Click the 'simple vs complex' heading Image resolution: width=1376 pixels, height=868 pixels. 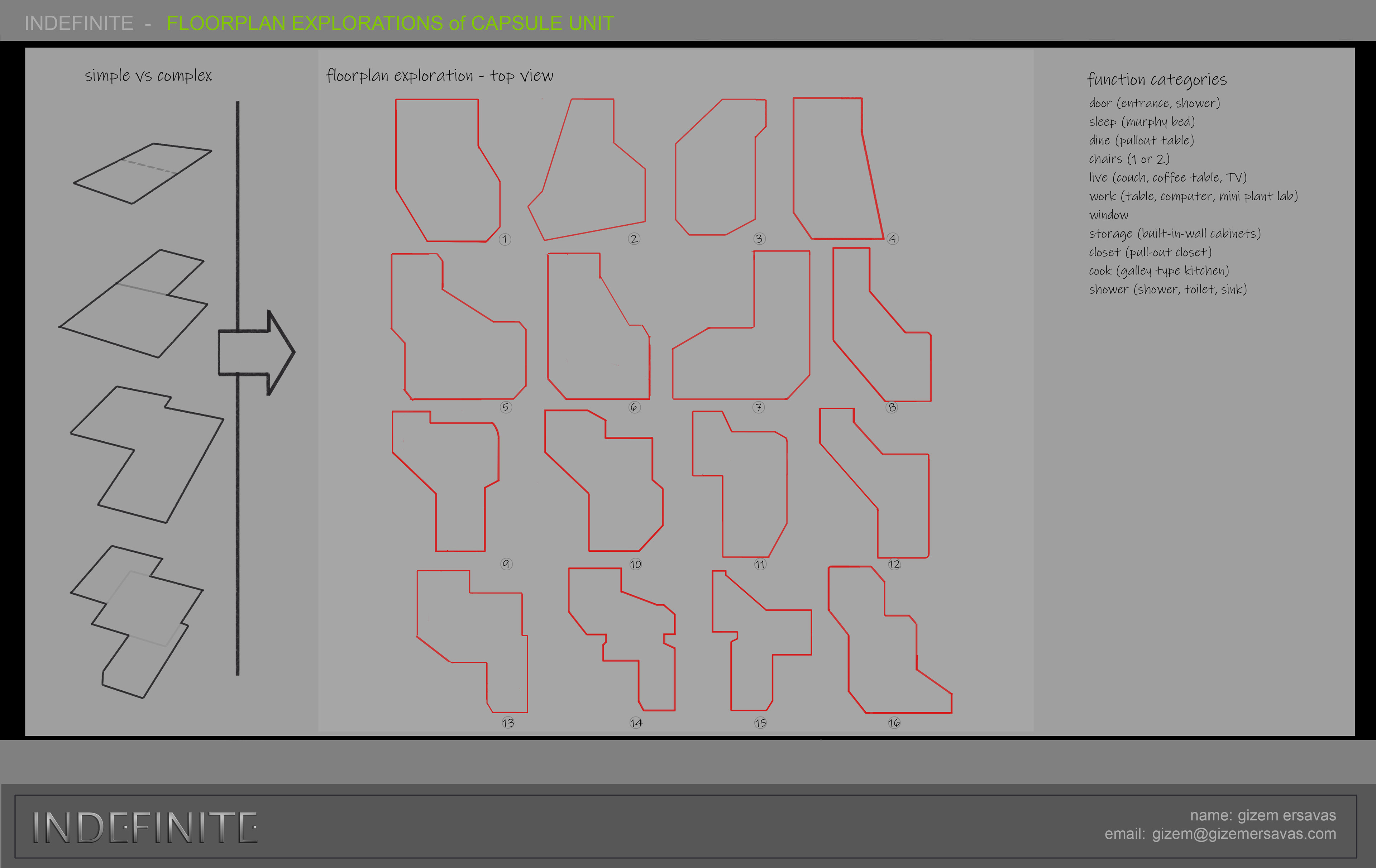pos(148,76)
